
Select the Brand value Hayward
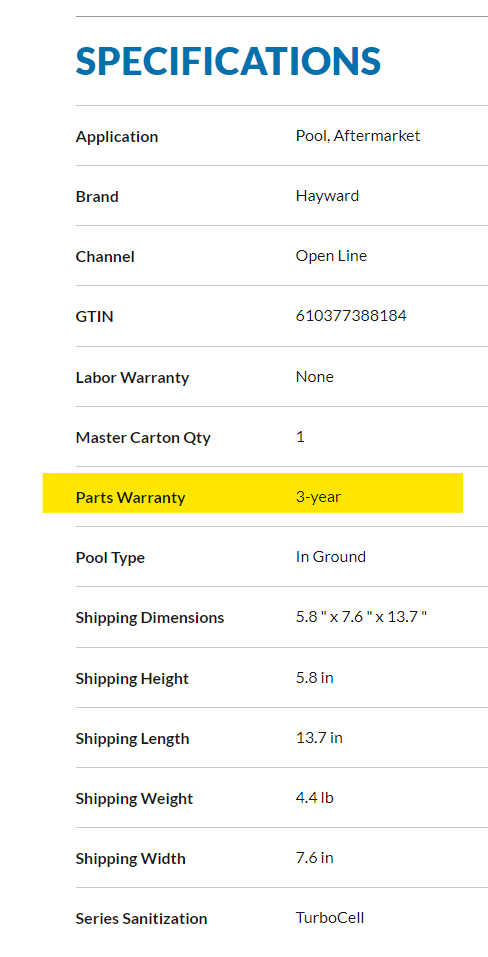click(x=328, y=196)
